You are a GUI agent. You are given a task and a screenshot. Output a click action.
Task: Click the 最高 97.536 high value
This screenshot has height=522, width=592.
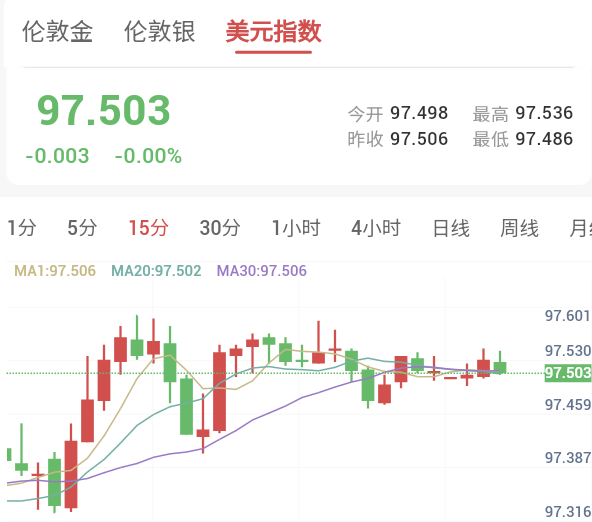(x=523, y=113)
